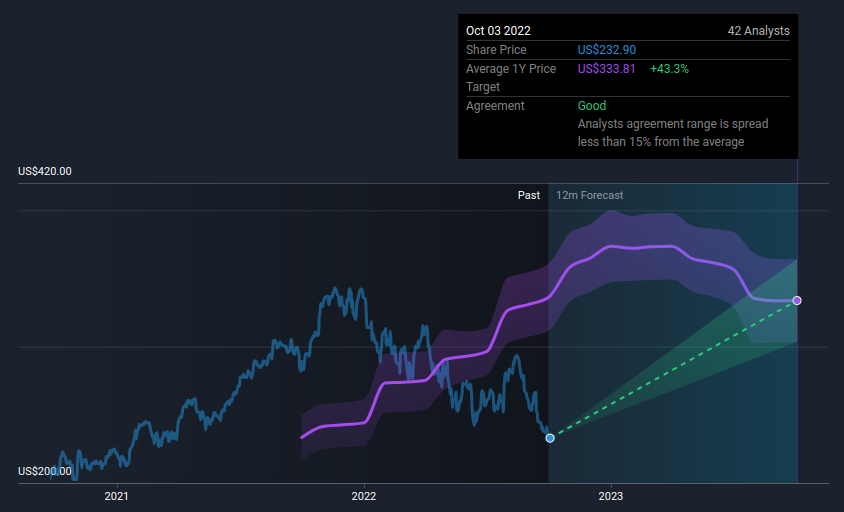Click the 'Past' section label
Image resolution: width=844 pixels, height=512 pixels.
tap(529, 195)
